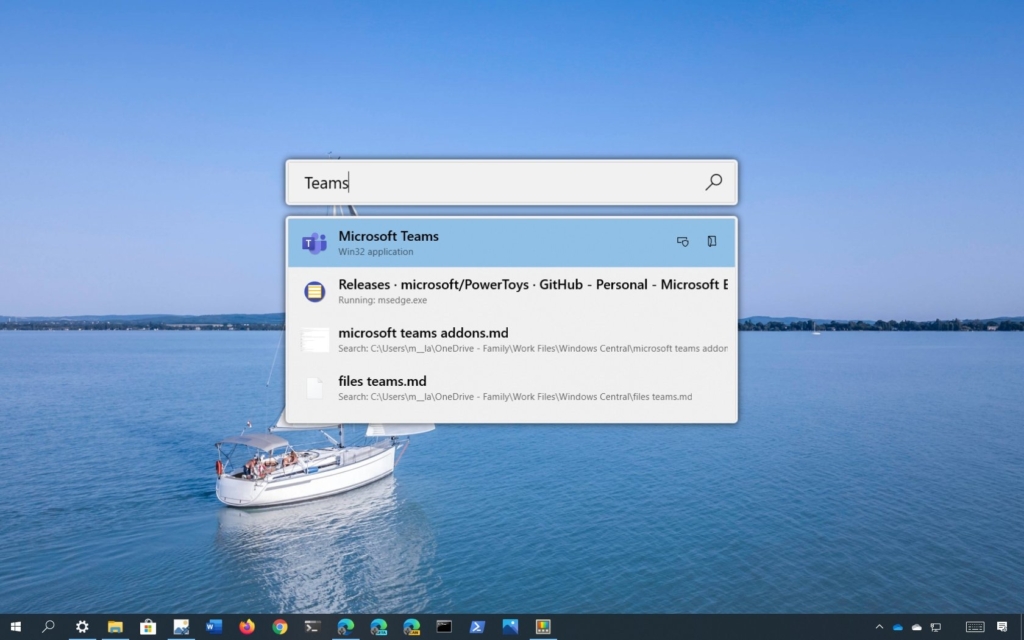Run Microsoft Teams as administrator icon
The image size is (1024, 640).
pos(683,242)
